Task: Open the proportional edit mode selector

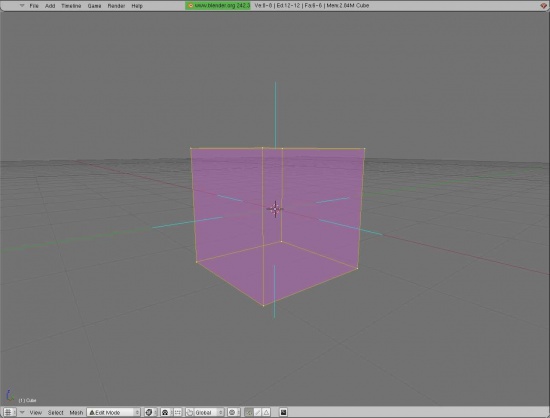Action: point(233,412)
